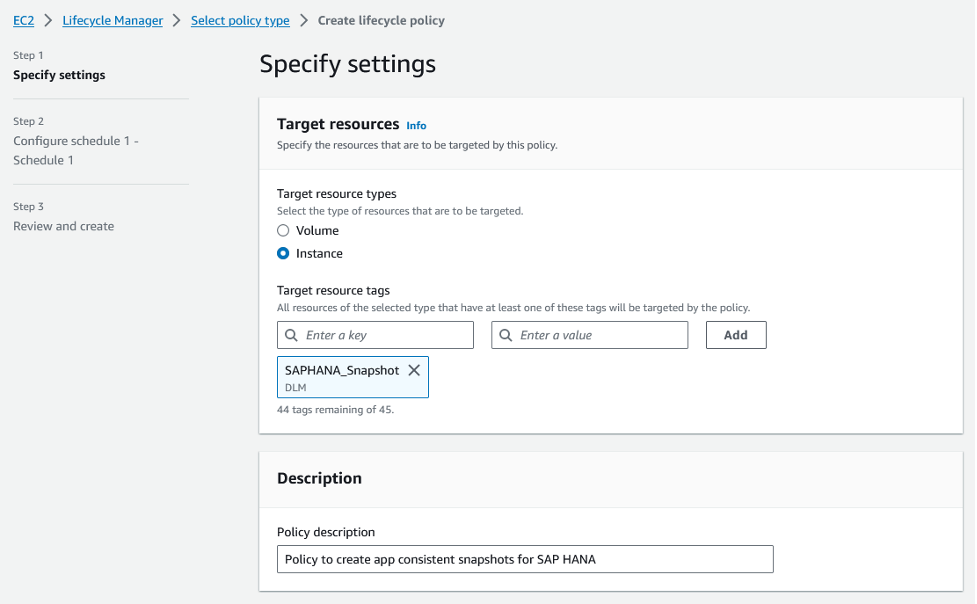Click Add to attach a new tag
The width and height of the screenshot is (977, 604).
coord(736,334)
